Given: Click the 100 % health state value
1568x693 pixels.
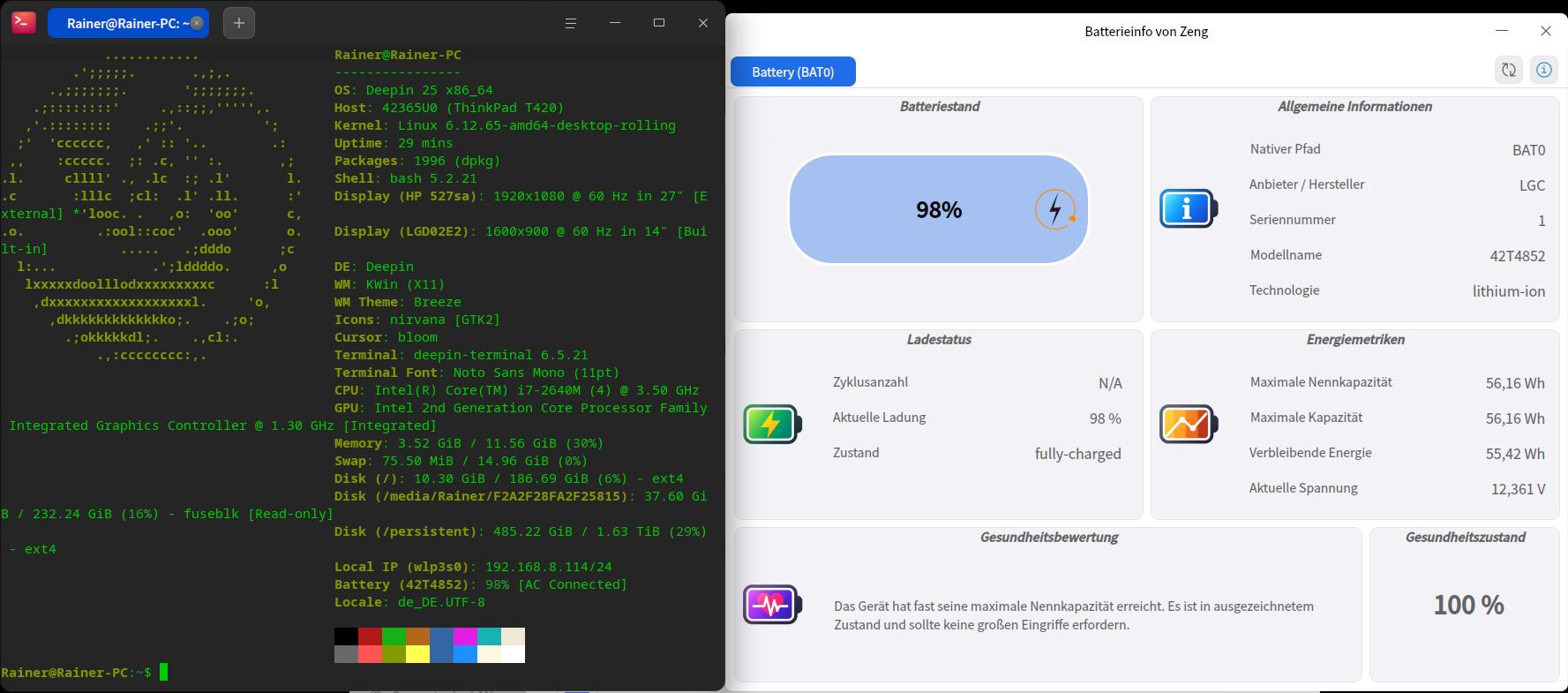Looking at the screenshot, I should coord(1468,605).
